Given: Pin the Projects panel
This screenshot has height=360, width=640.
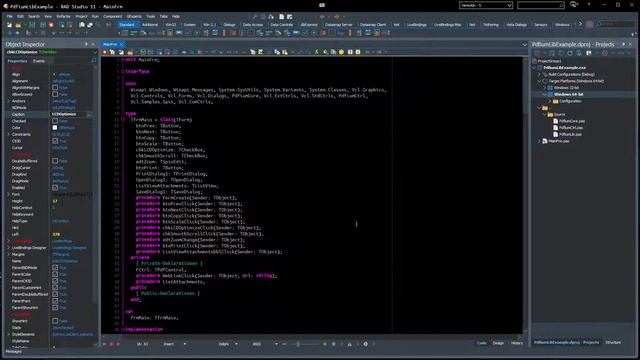Looking at the screenshot, I should tap(624, 44).
